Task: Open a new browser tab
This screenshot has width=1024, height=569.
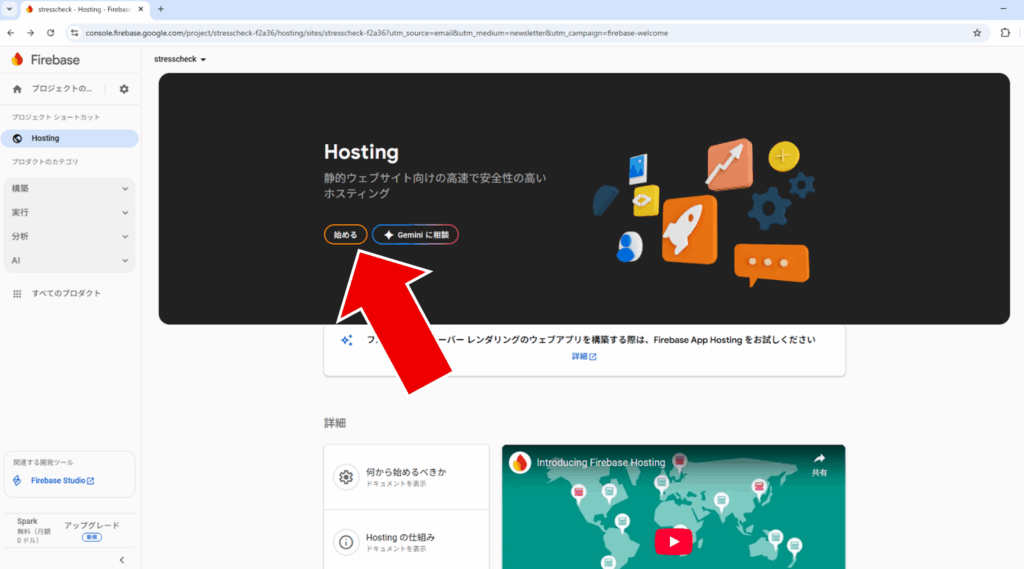Action: [161, 9]
